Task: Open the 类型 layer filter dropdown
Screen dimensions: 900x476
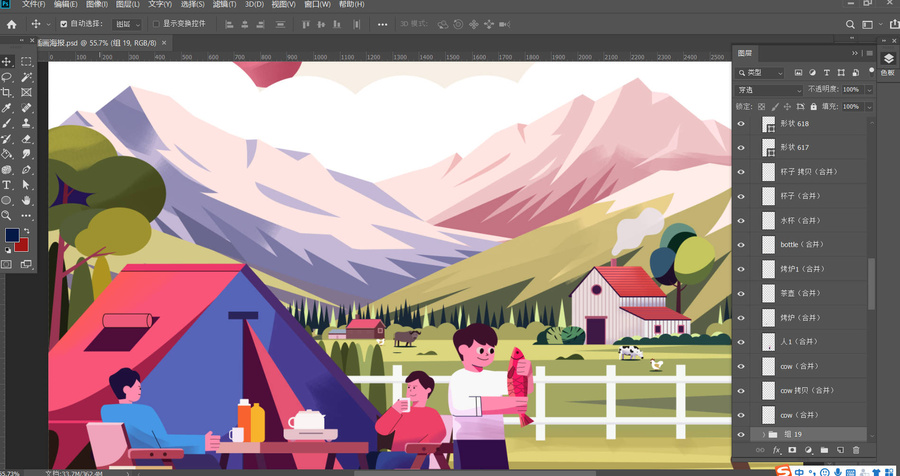Action: coord(759,73)
